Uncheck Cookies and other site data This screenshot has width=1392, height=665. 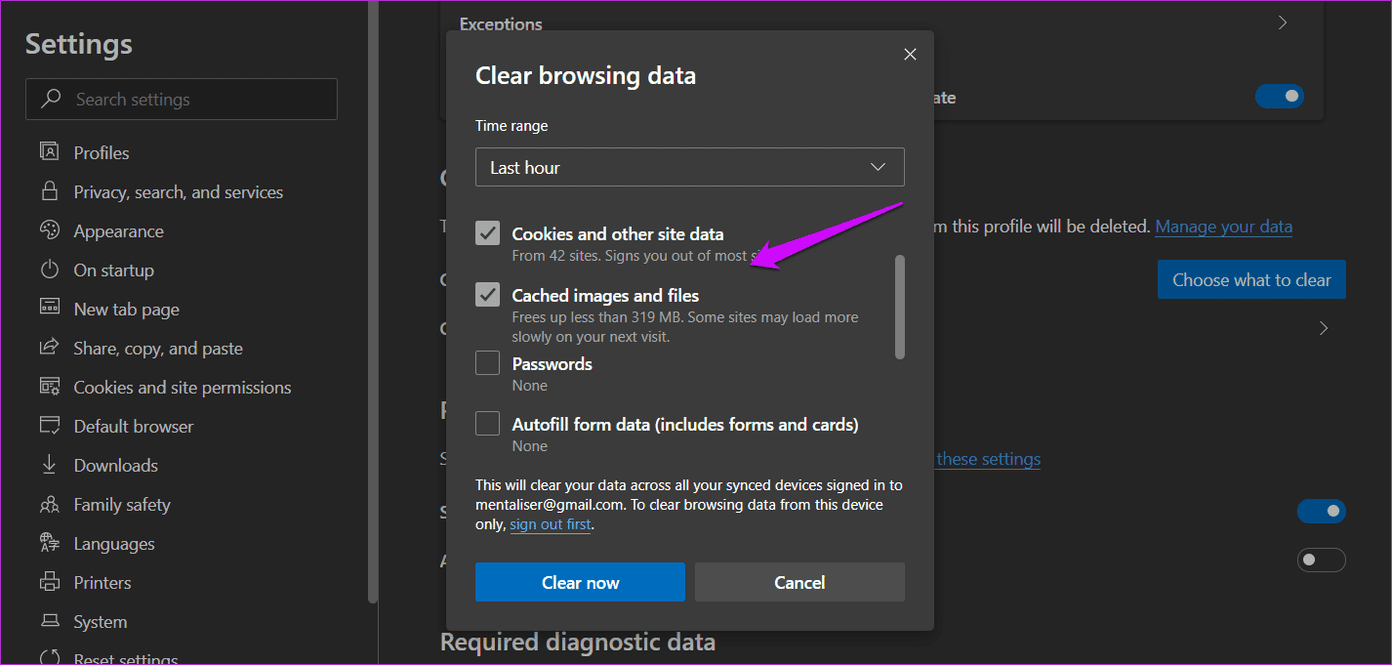click(487, 234)
